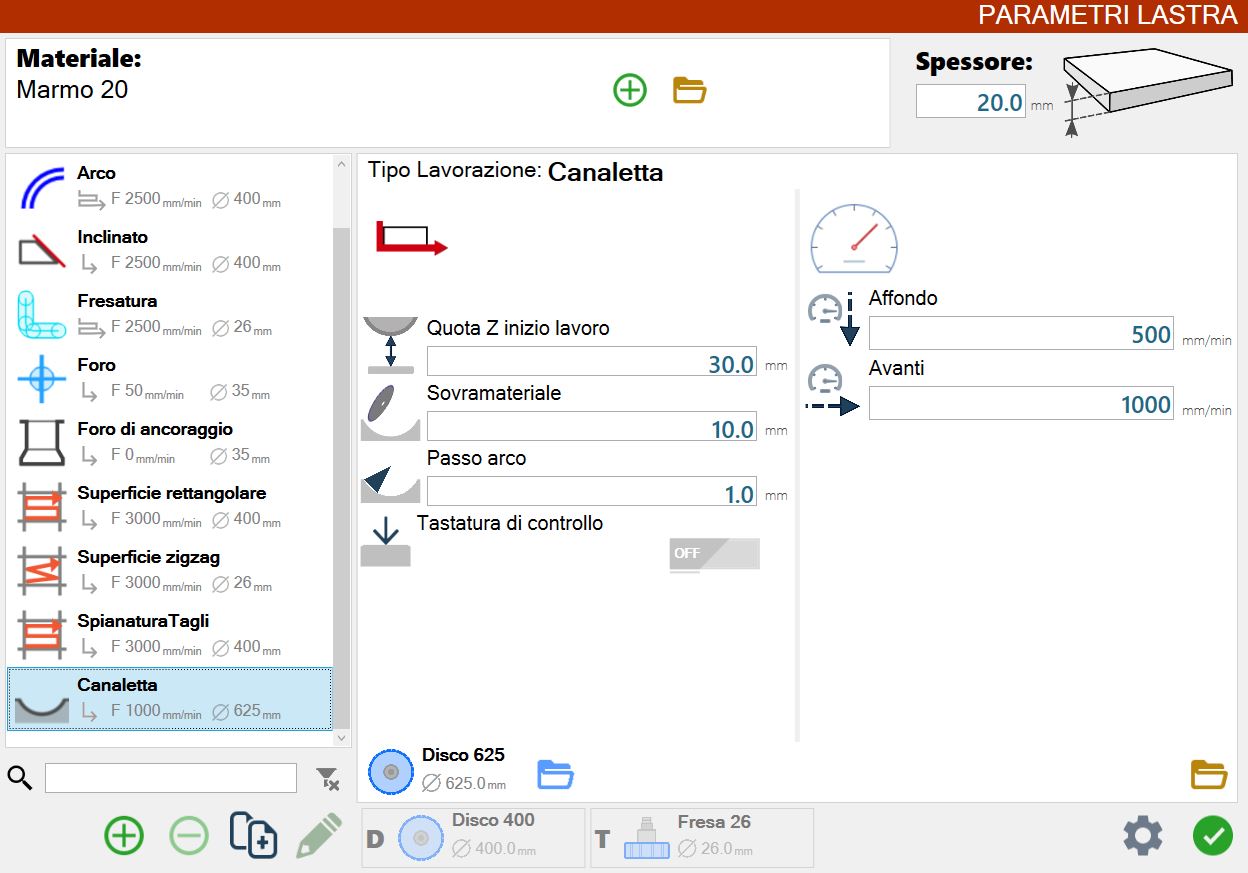
Task: Open yellow folder in Canaletta panel corner
Action: point(1208,774)
